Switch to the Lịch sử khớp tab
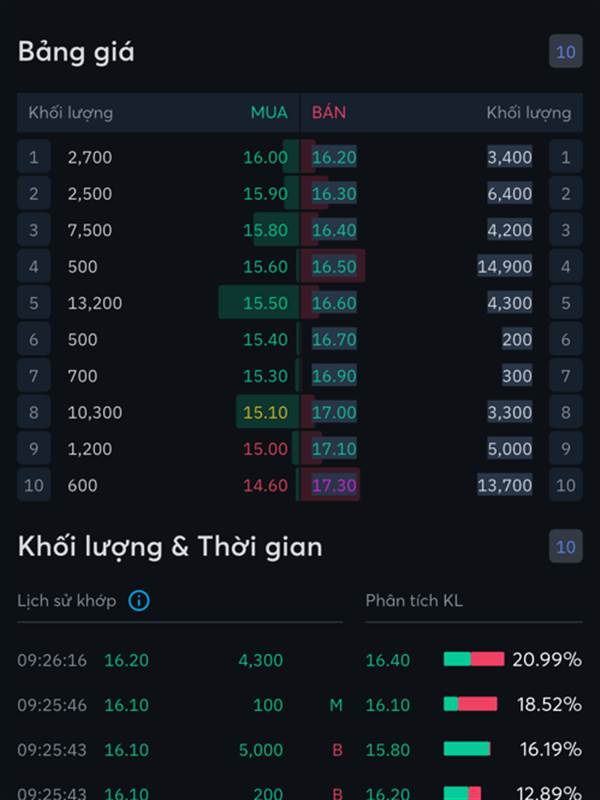Image resolution: width=600 pixels, height=800 pixels. click(66, 601)
